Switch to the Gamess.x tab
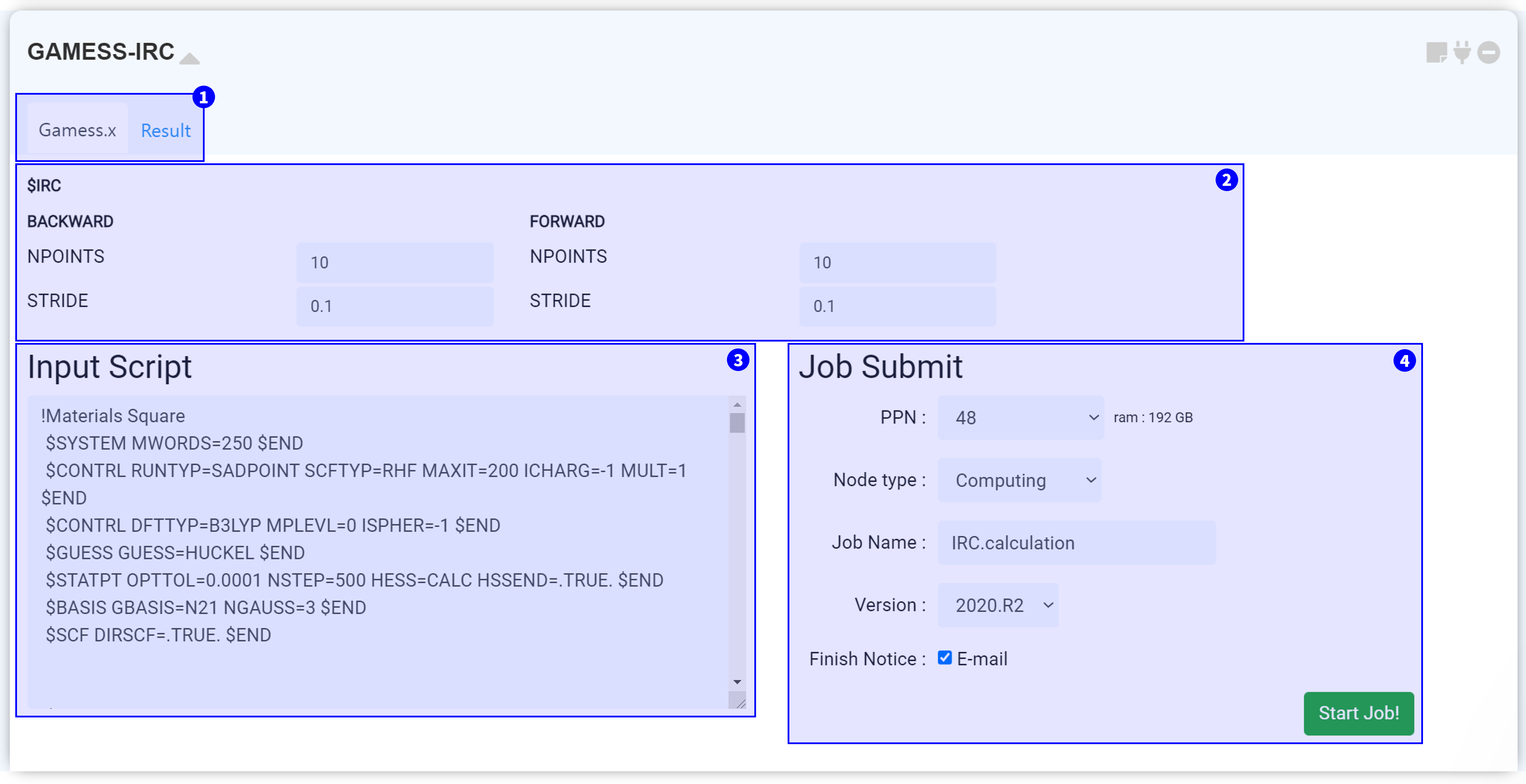The image size is (1526, 784). [x=77, y=130]
